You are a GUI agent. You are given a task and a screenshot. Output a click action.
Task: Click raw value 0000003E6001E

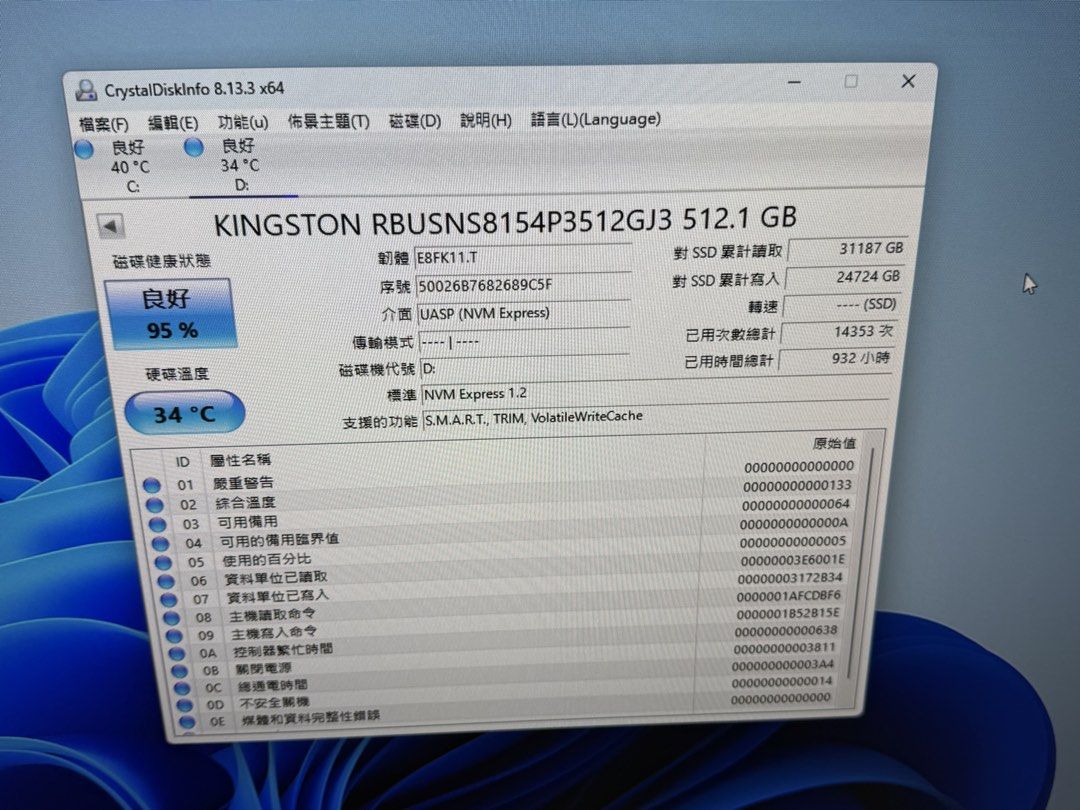click(x=792, y=560)
